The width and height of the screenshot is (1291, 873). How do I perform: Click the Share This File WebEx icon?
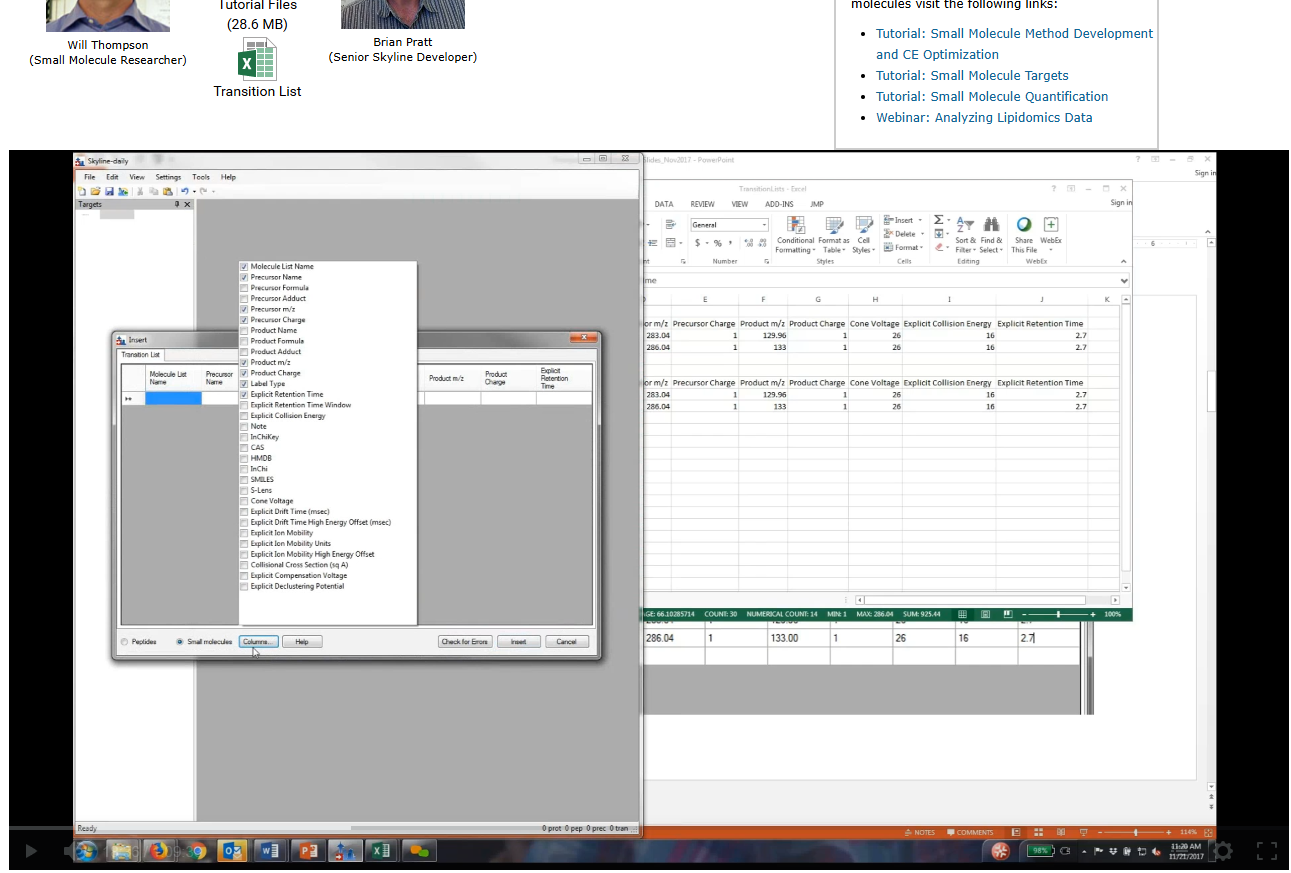1023,225
